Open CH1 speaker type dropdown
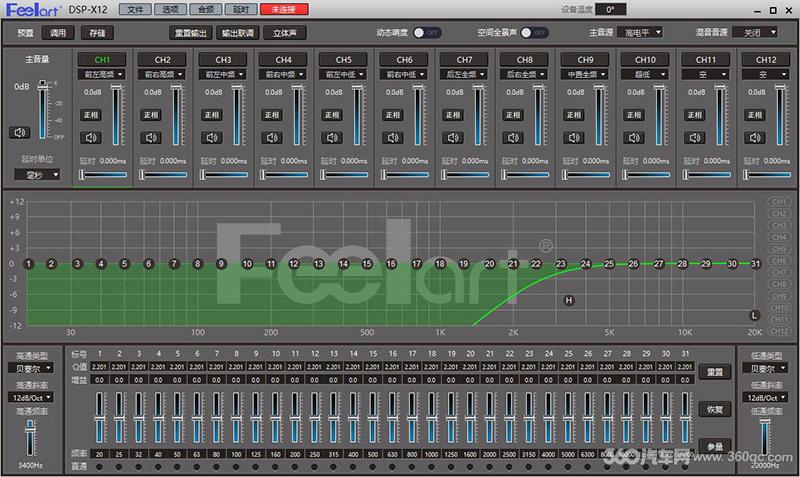 (102, 74)
